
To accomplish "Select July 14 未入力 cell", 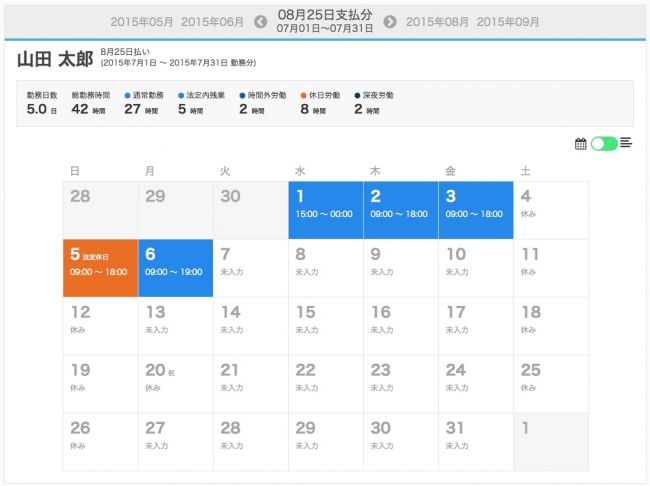I will (x=251, y=326).
